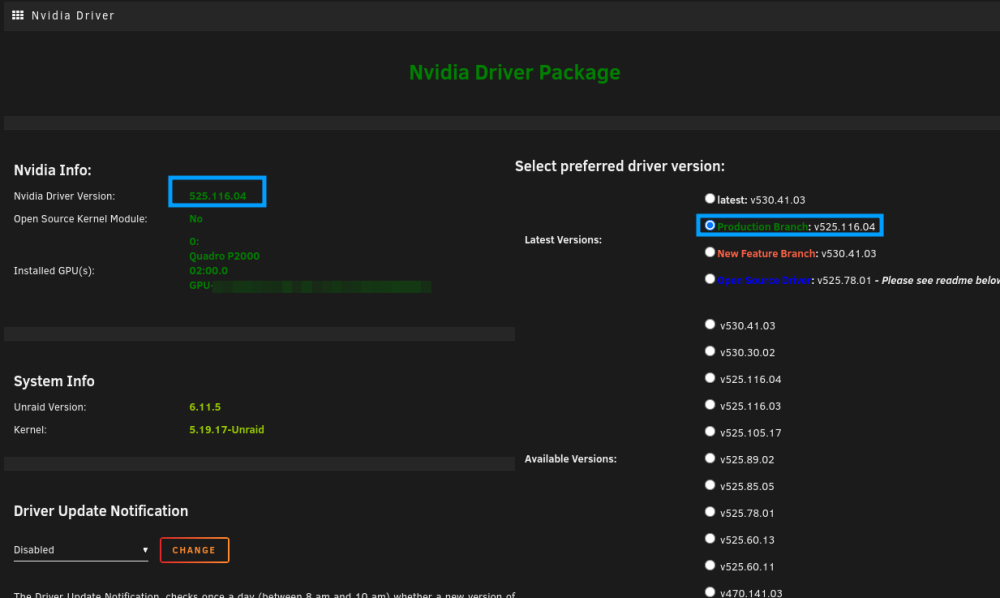Image resolution: width=1000 pixels, height=598 pixels.
Task: Click the Nvidia Info heading
Action: 52,170
